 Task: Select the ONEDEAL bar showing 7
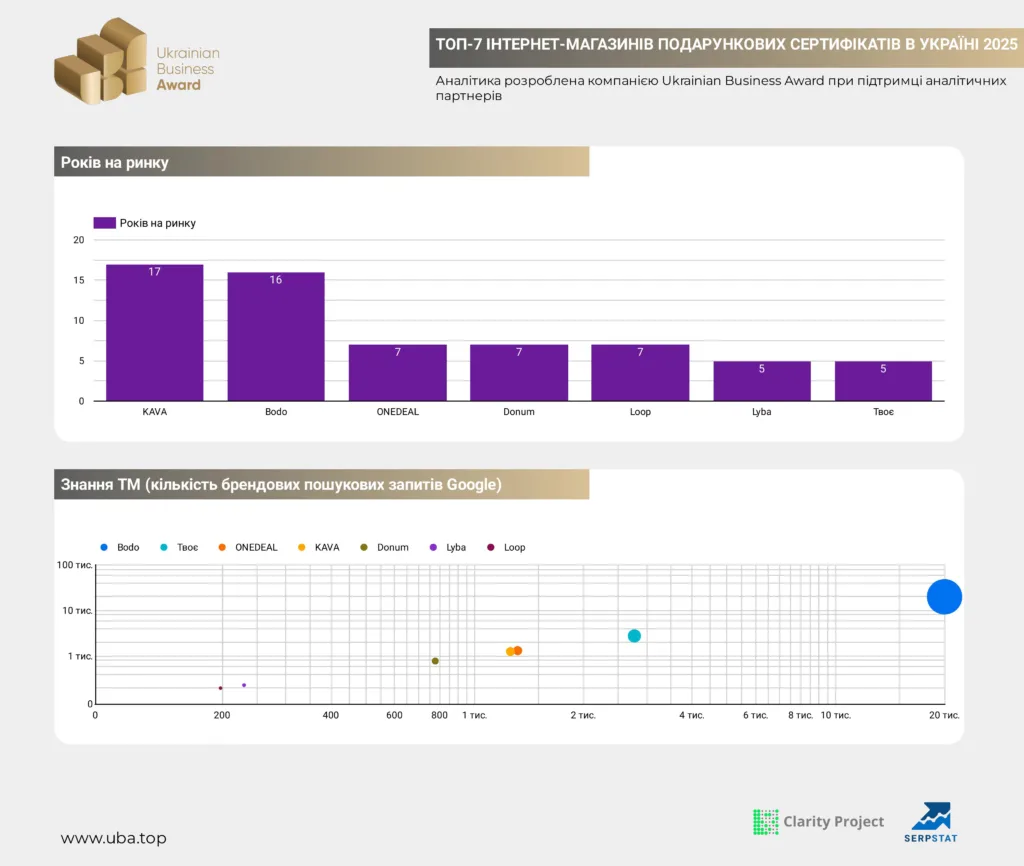pyautogui.click(x=398, y=372)
